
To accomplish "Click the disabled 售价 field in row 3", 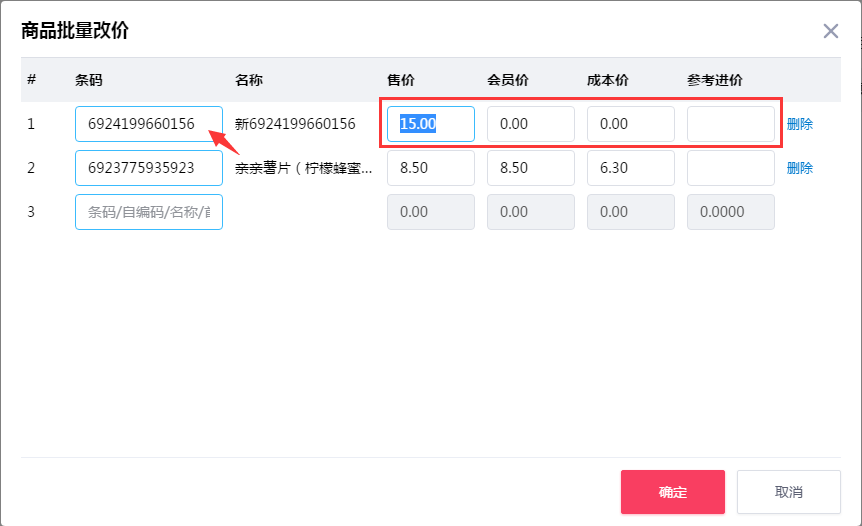I will click(x=430, y=212).
